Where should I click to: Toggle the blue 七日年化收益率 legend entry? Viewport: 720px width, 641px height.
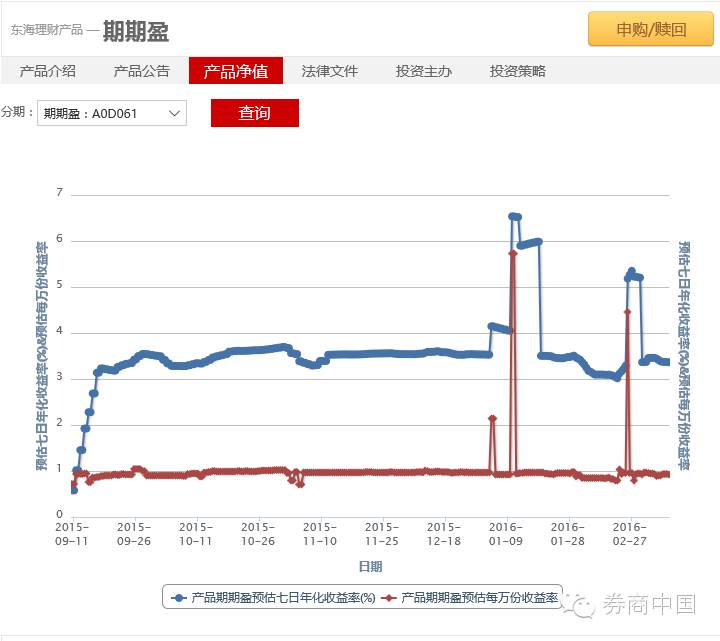pos(273,597)
